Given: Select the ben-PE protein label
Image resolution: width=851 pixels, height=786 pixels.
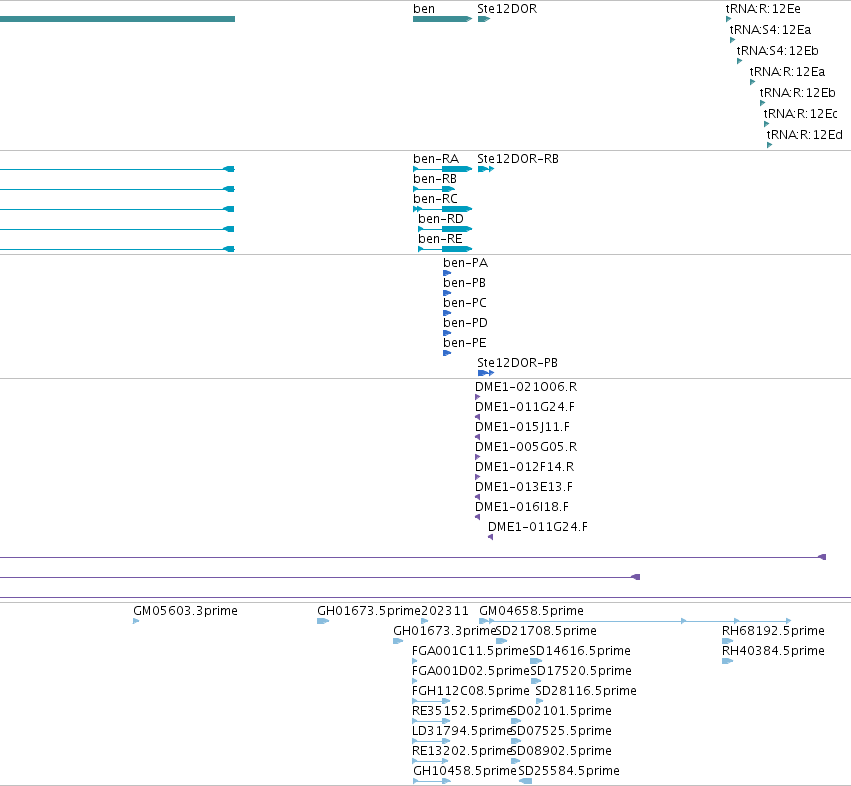Looking at the screenshot, I should tap(465, 344).
